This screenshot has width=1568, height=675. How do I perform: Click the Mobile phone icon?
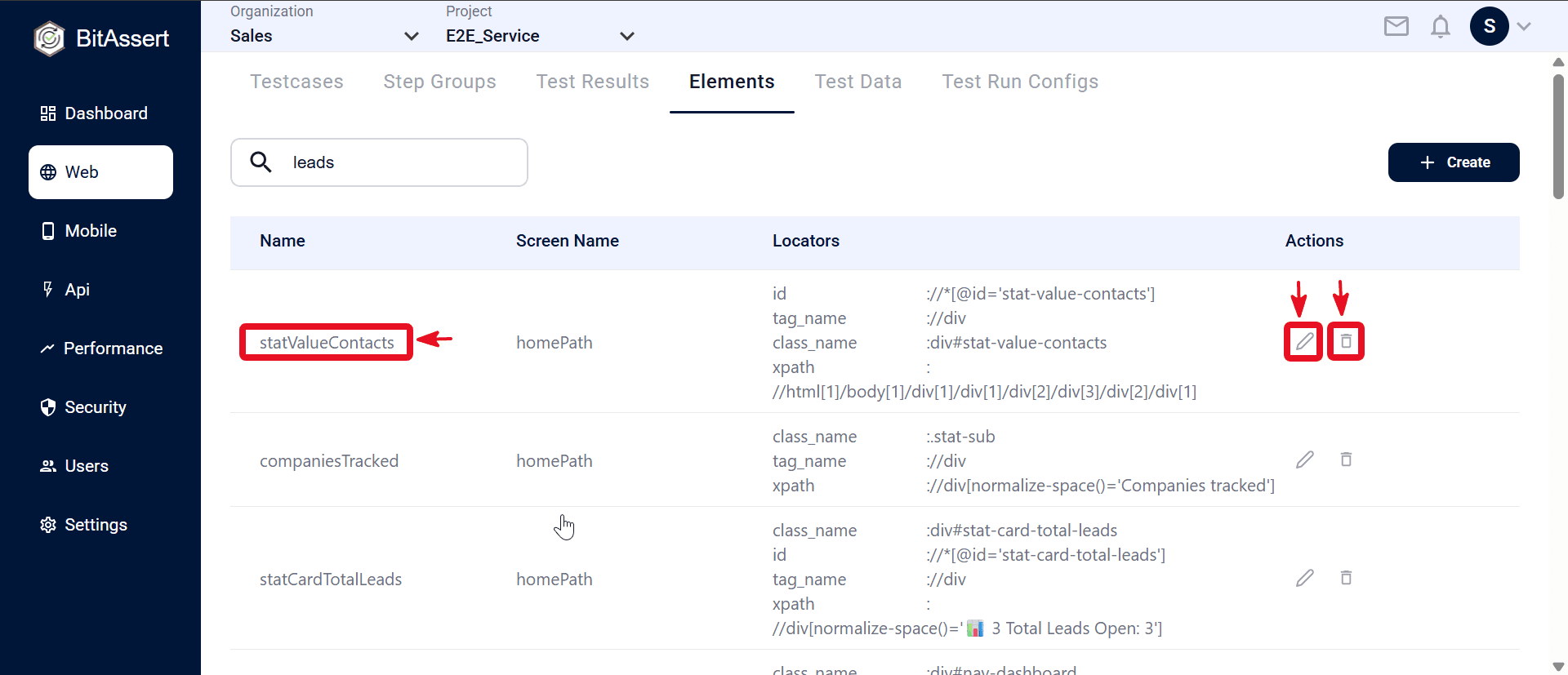pyautogui.click(x=48, y=231)
